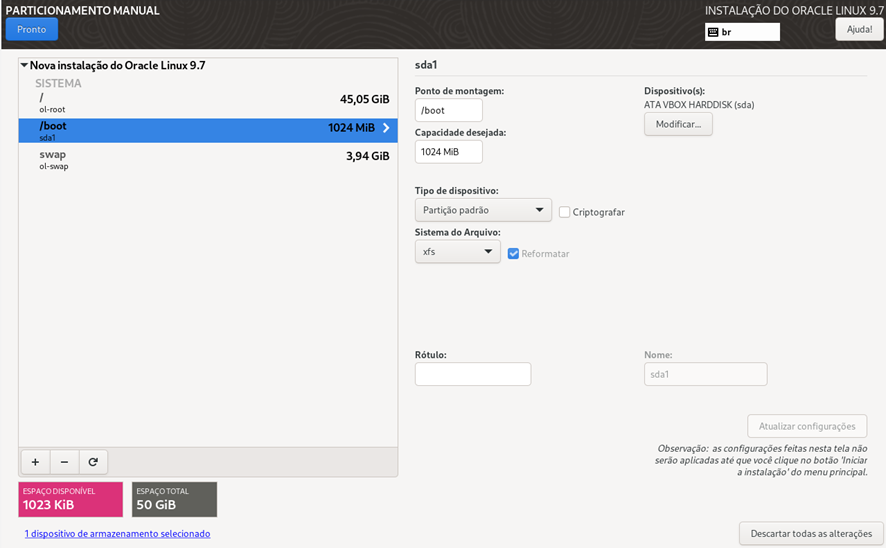Select the root / ol-root partition

(x=207, y=100)
